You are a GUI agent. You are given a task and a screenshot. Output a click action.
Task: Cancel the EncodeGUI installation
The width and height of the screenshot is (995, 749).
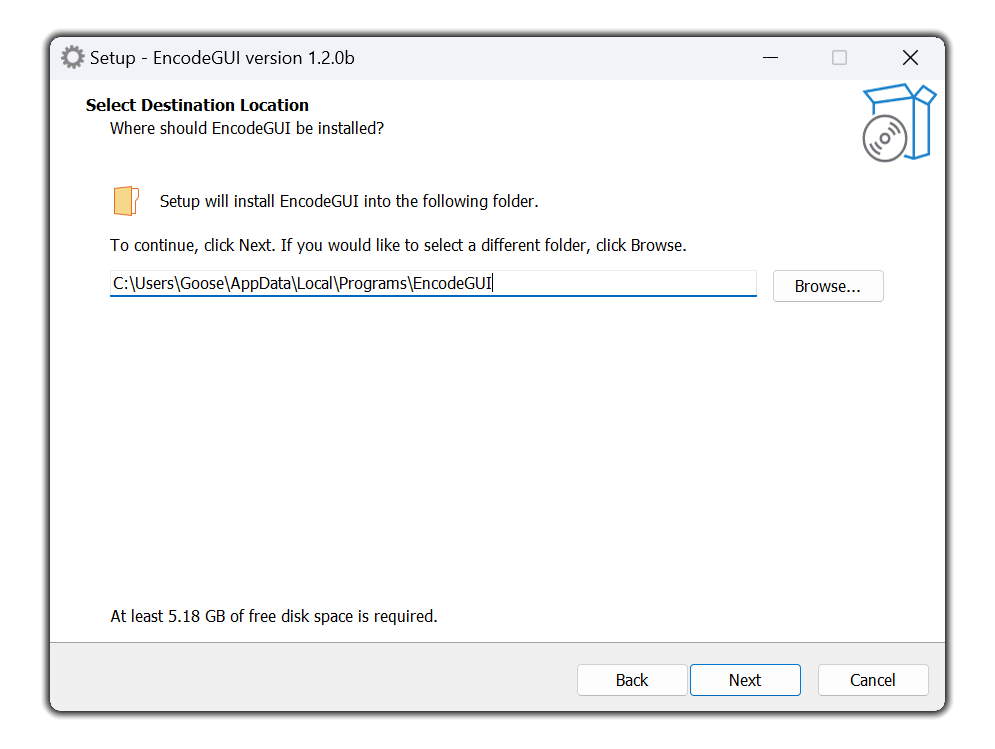(873, 680)
